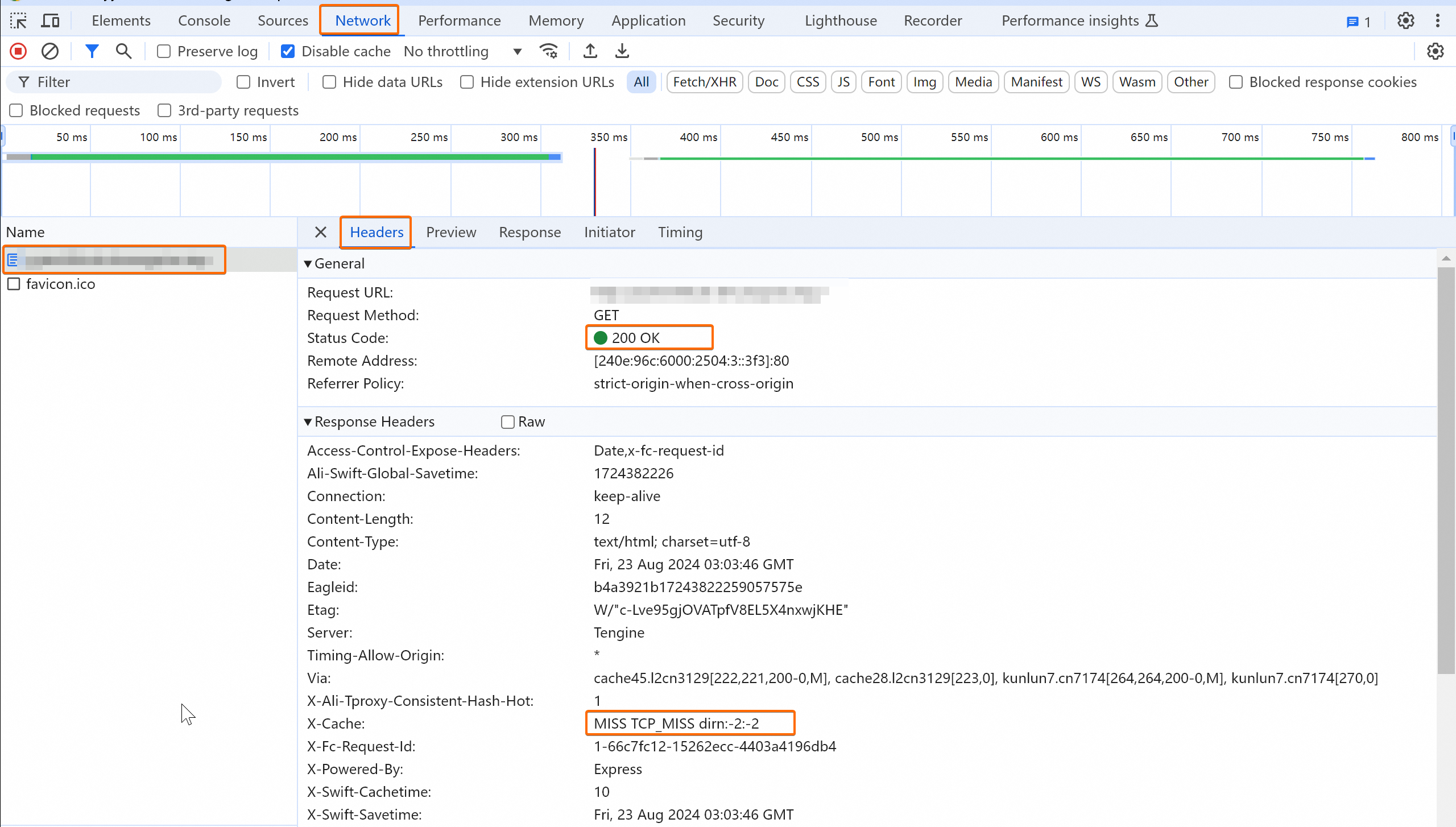
Task: Filter requests by Fetch/XHR
Action: point(704,82)
